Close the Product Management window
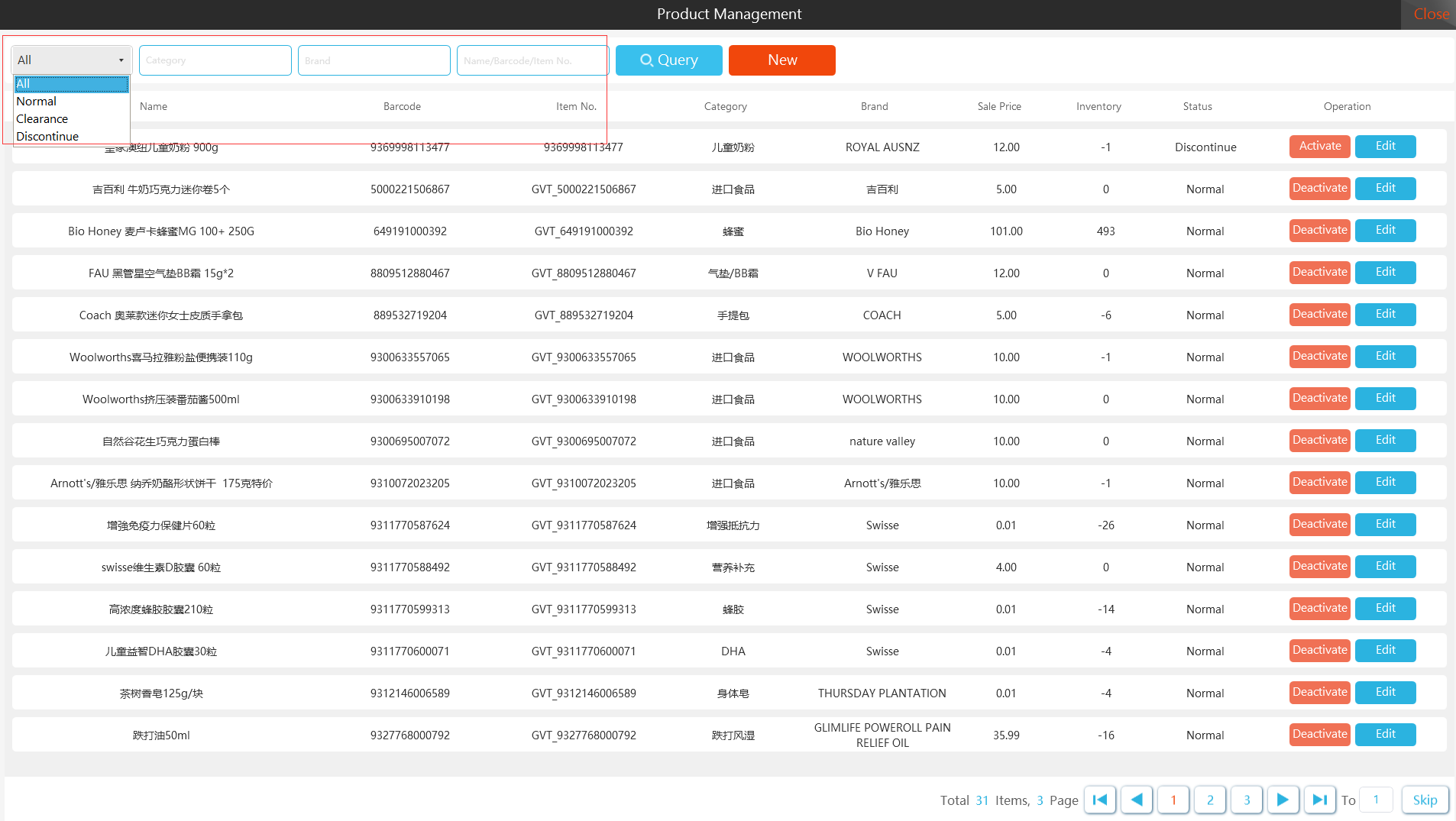The width and height of the screenshot is (1456, 821). 1430,15
